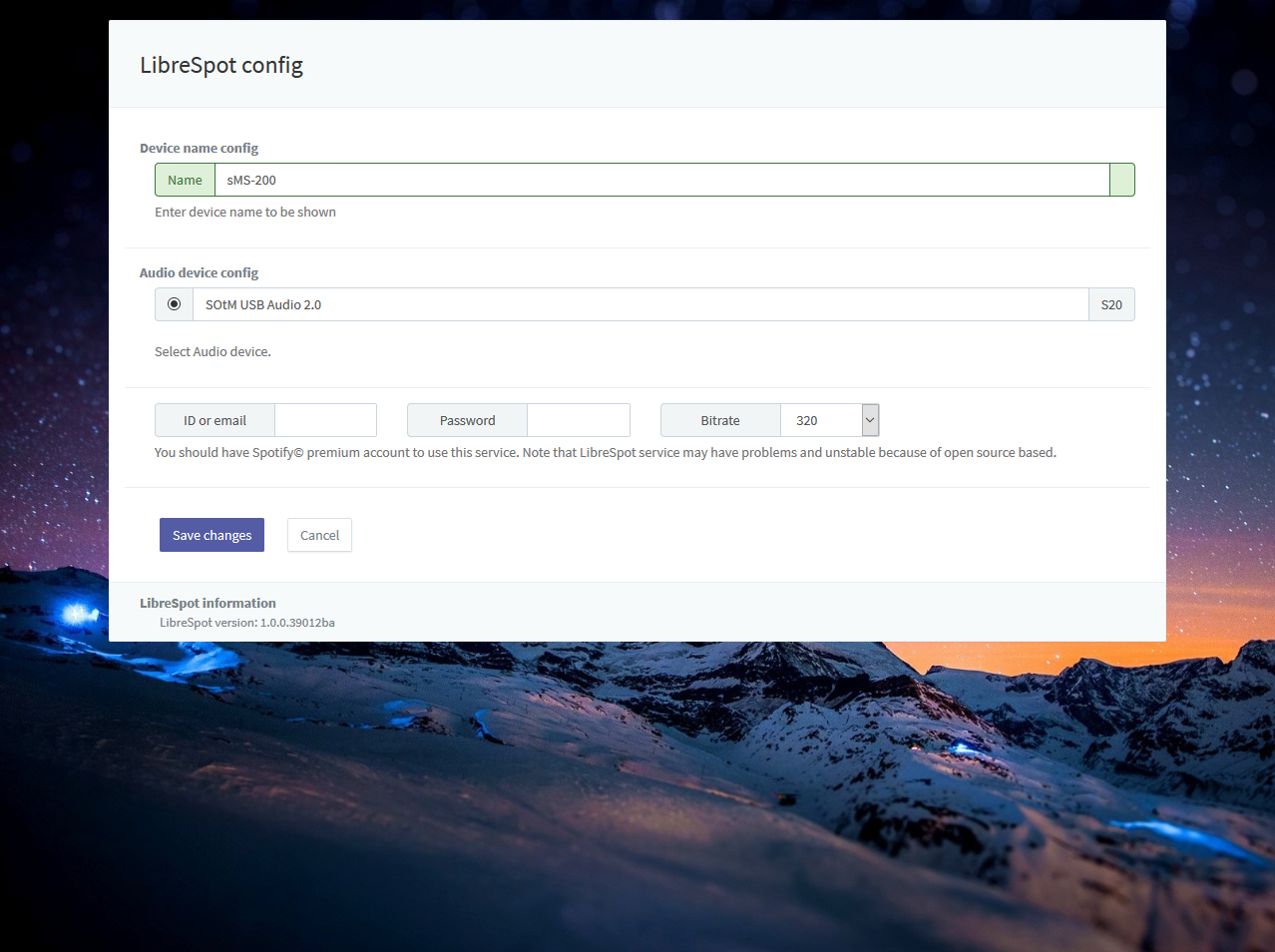
Task: Select the SOtM USB Audio 2.0 radio button
Action: click(174, 304)
